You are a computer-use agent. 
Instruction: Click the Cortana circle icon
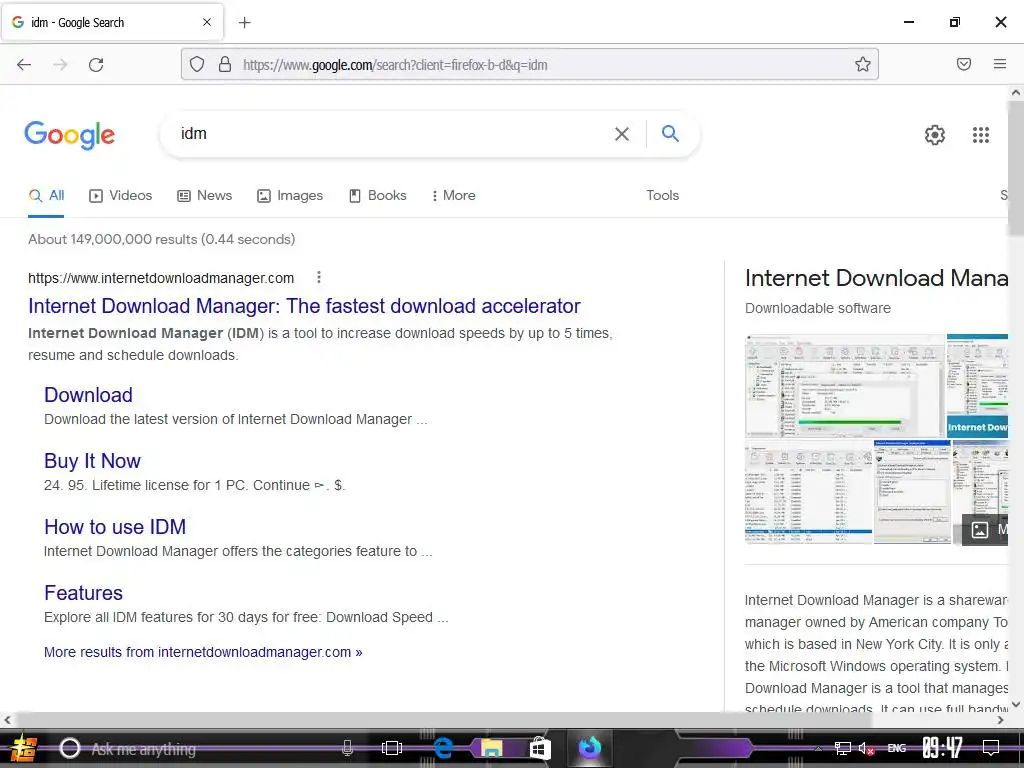point(70,748)
